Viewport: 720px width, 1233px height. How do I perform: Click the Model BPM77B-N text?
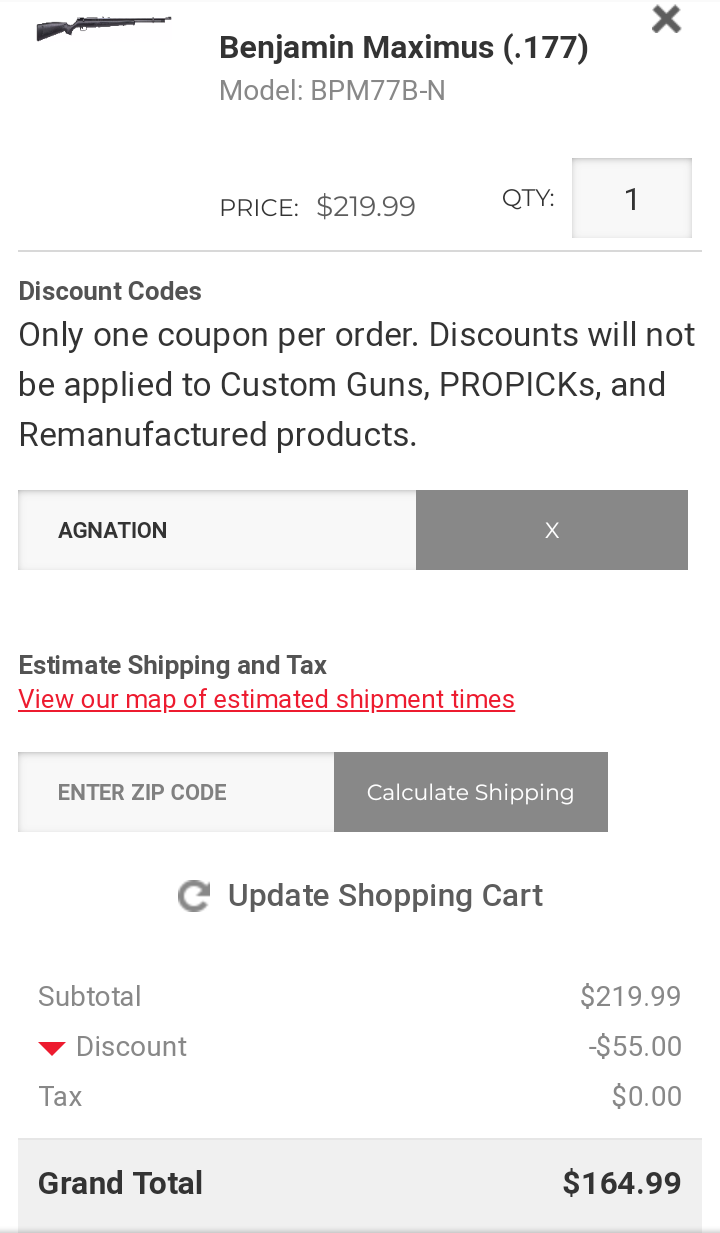tap(332, 91)
